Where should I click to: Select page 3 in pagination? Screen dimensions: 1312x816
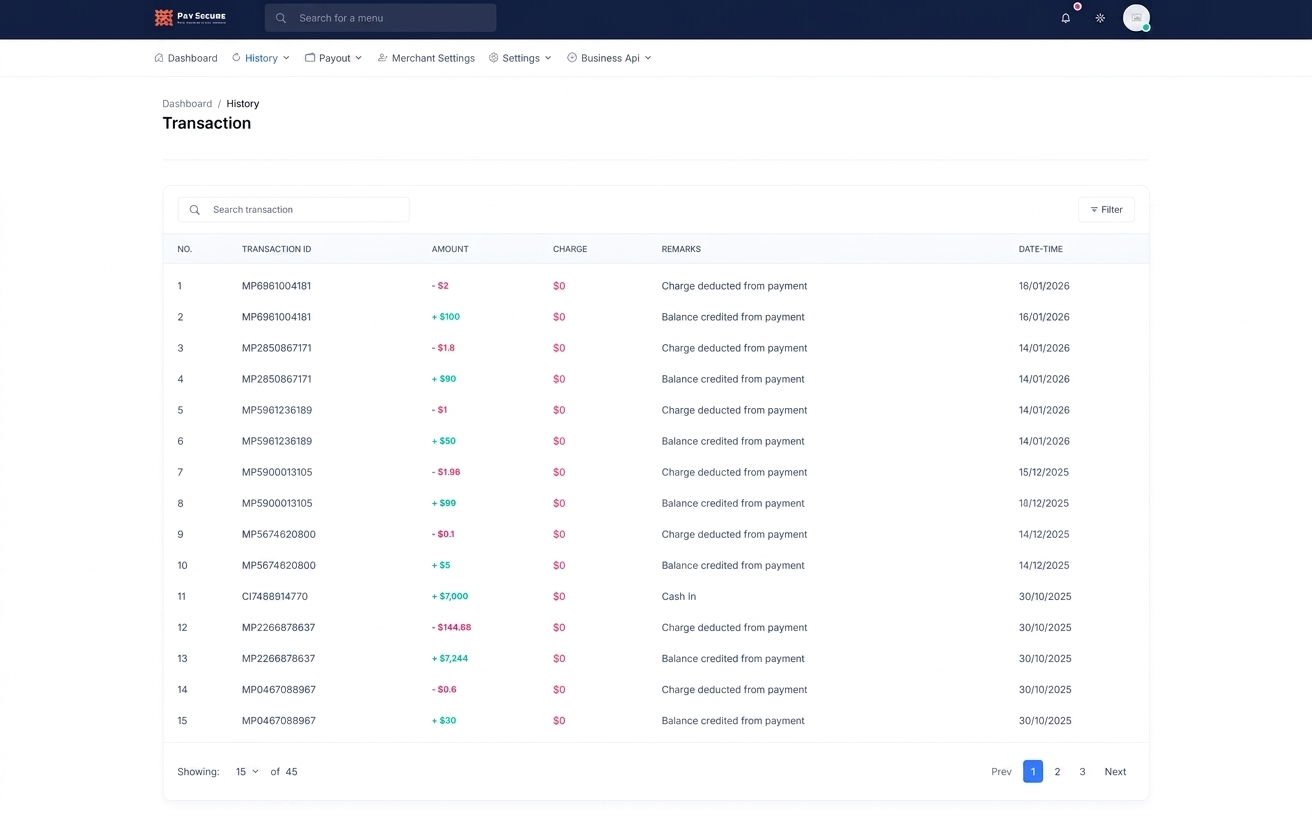coord(1082,772)
